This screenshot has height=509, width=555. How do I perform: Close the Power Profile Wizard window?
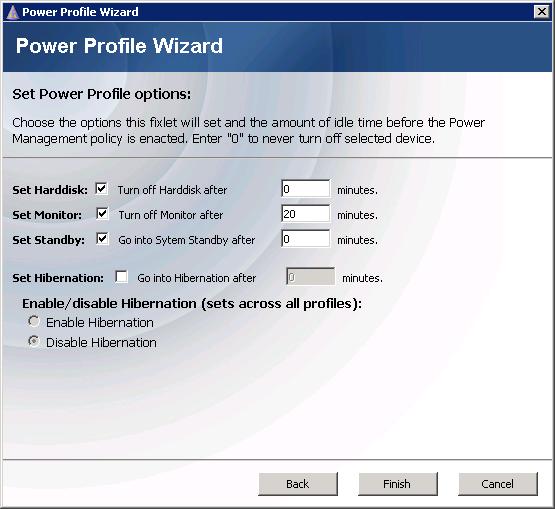tap(542, 12)
